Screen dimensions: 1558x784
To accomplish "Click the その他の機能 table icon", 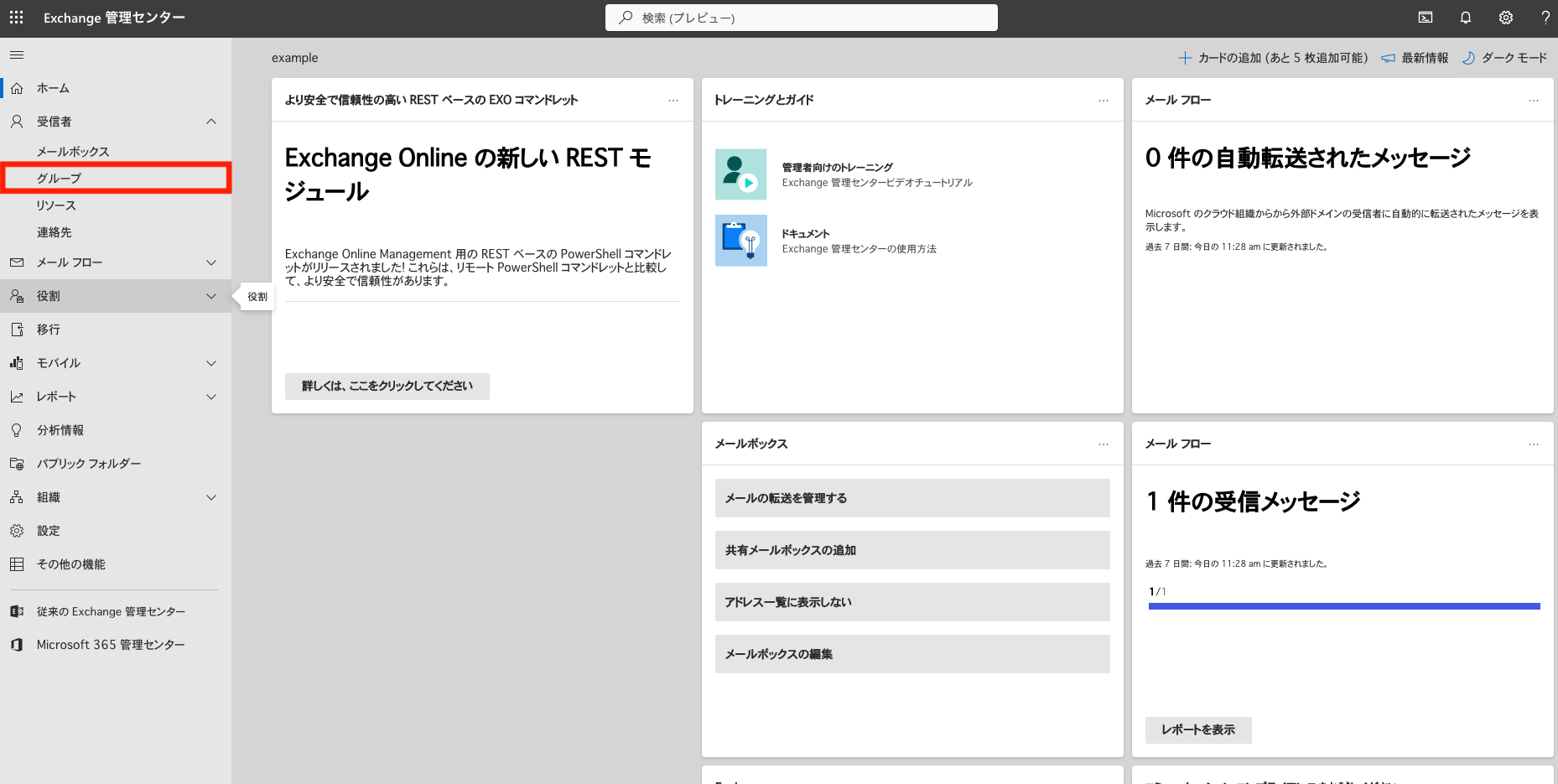I will (17, 564).
